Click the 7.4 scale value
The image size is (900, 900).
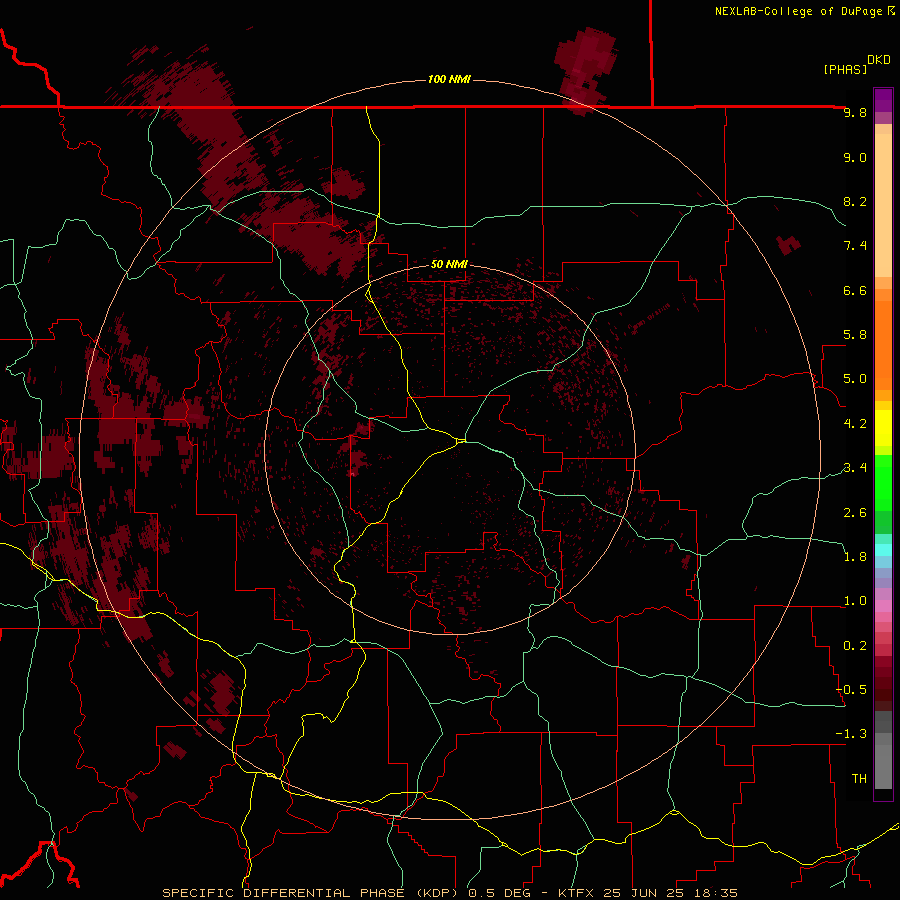(855, 246)
